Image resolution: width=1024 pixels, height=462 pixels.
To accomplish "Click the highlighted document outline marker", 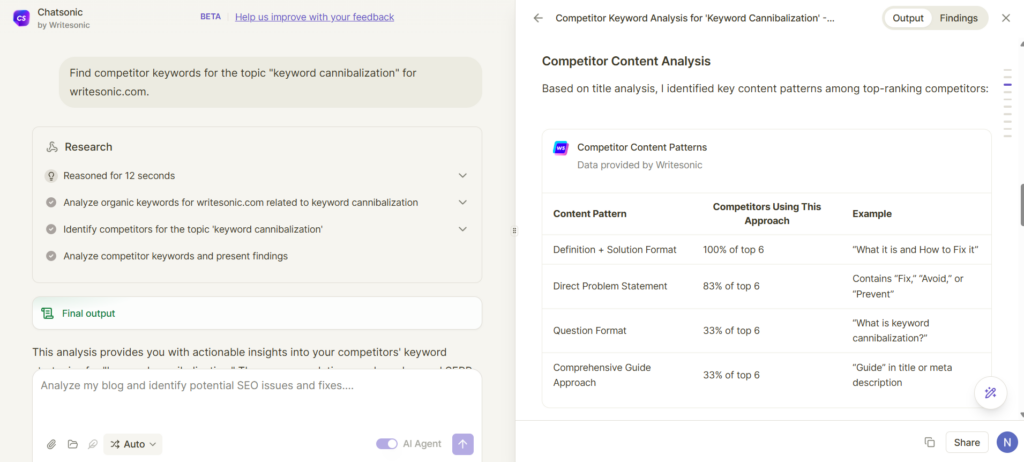I will coord(1008,85).
